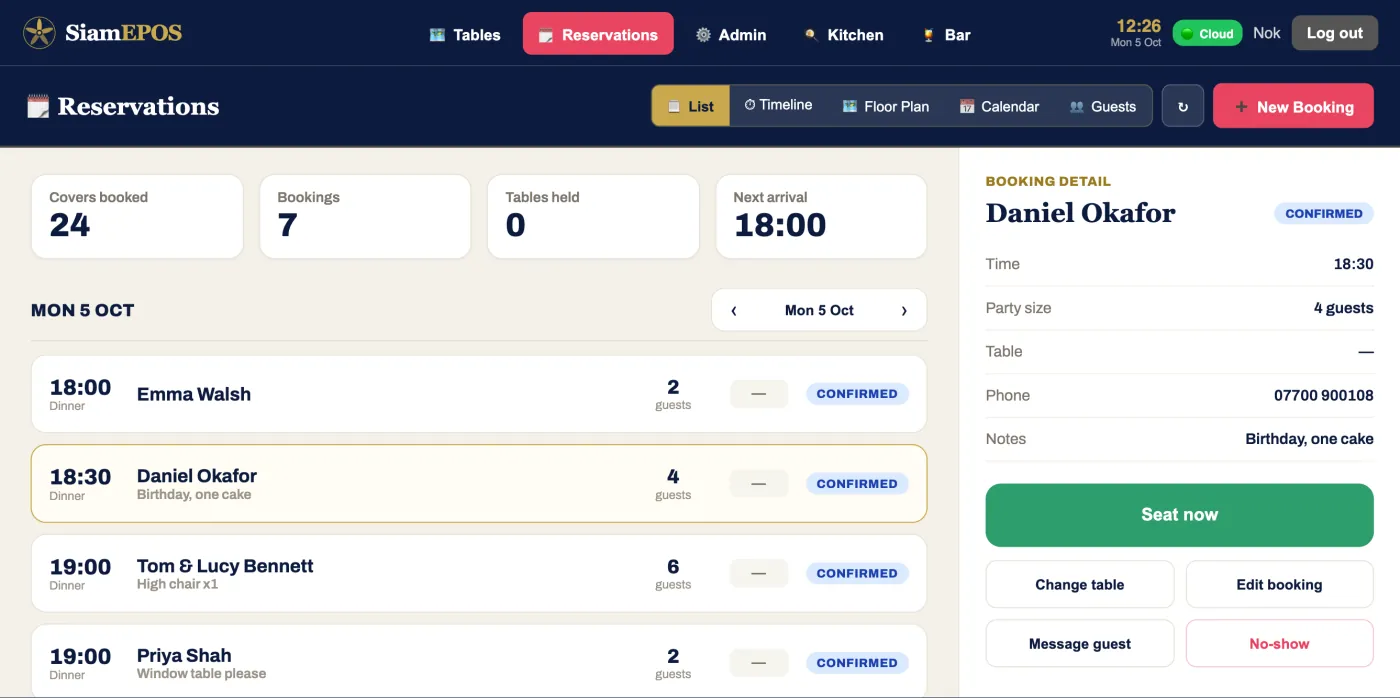The image size is (1400, 698).
Task: Click Seat now button
Action: [x=1179, y=515]
